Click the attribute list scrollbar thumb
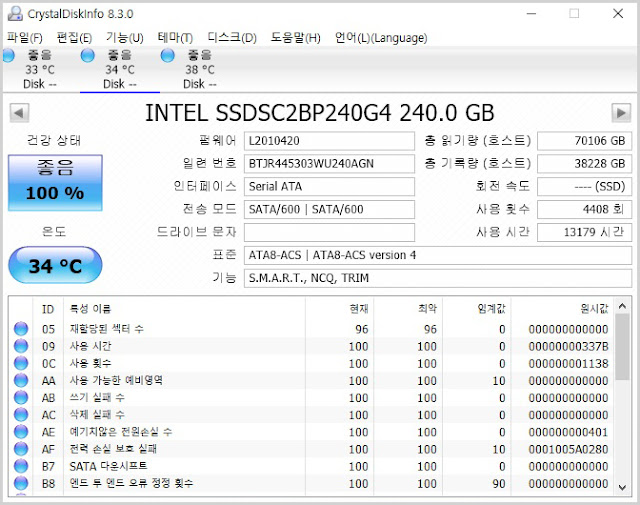The image size is (640, 505). pyautogui.click(x=622, y=347)
